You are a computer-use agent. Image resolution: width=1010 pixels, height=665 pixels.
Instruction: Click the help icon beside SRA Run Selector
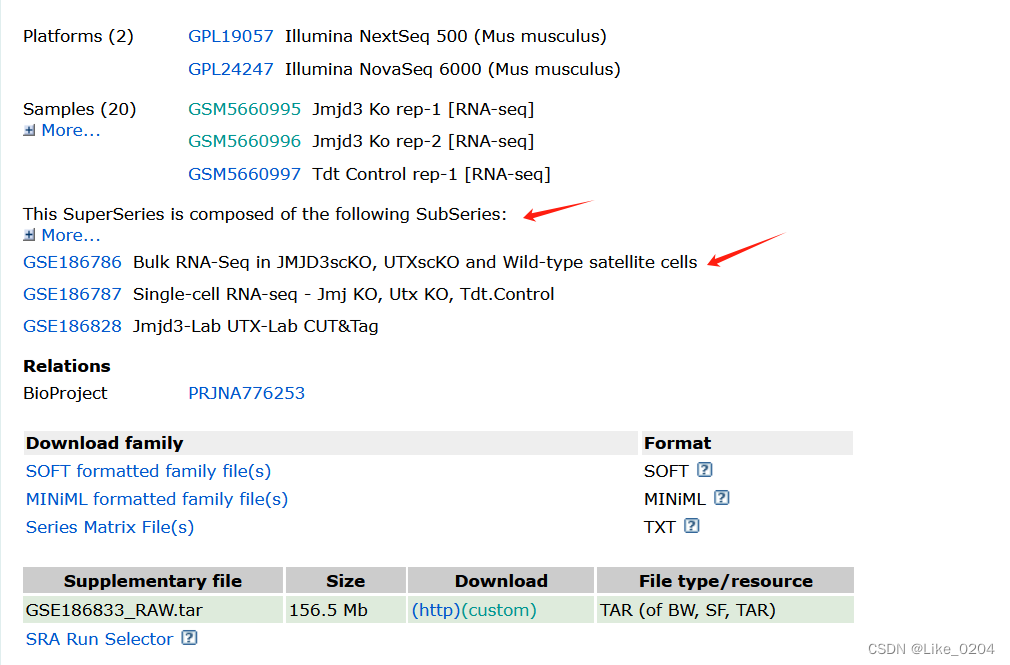tap(189, 638)
